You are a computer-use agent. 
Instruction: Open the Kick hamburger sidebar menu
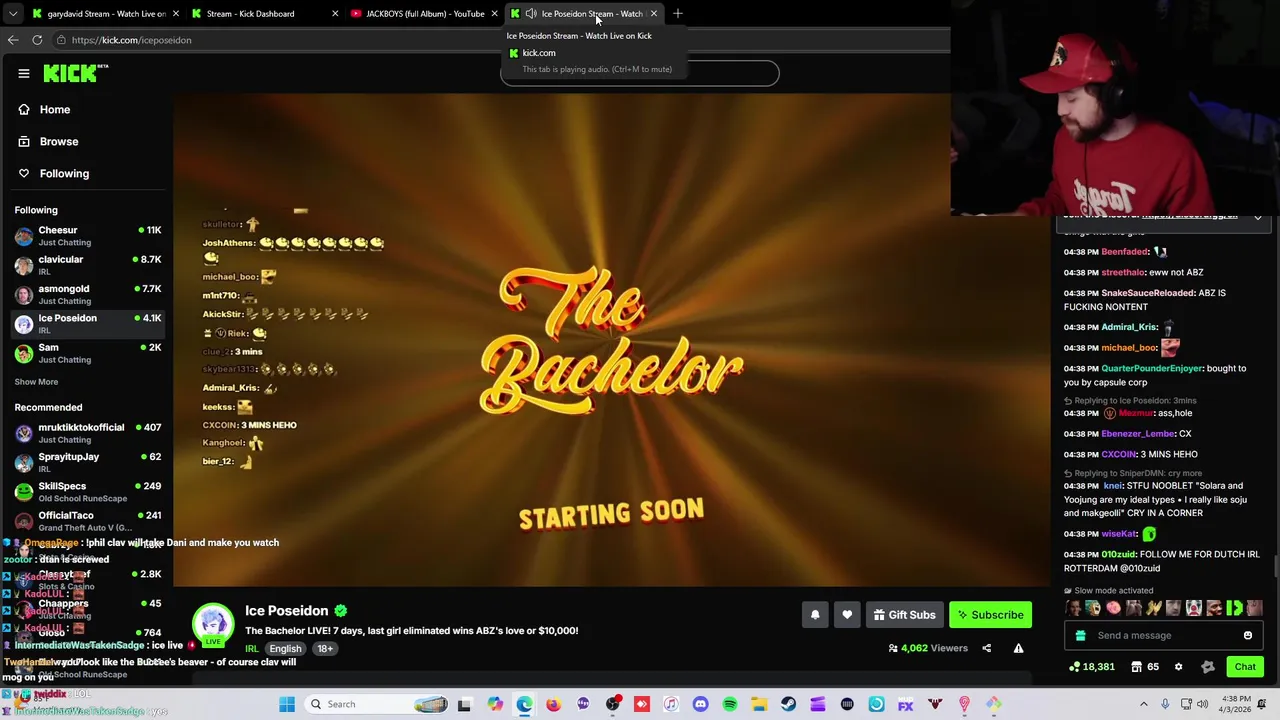24,73
